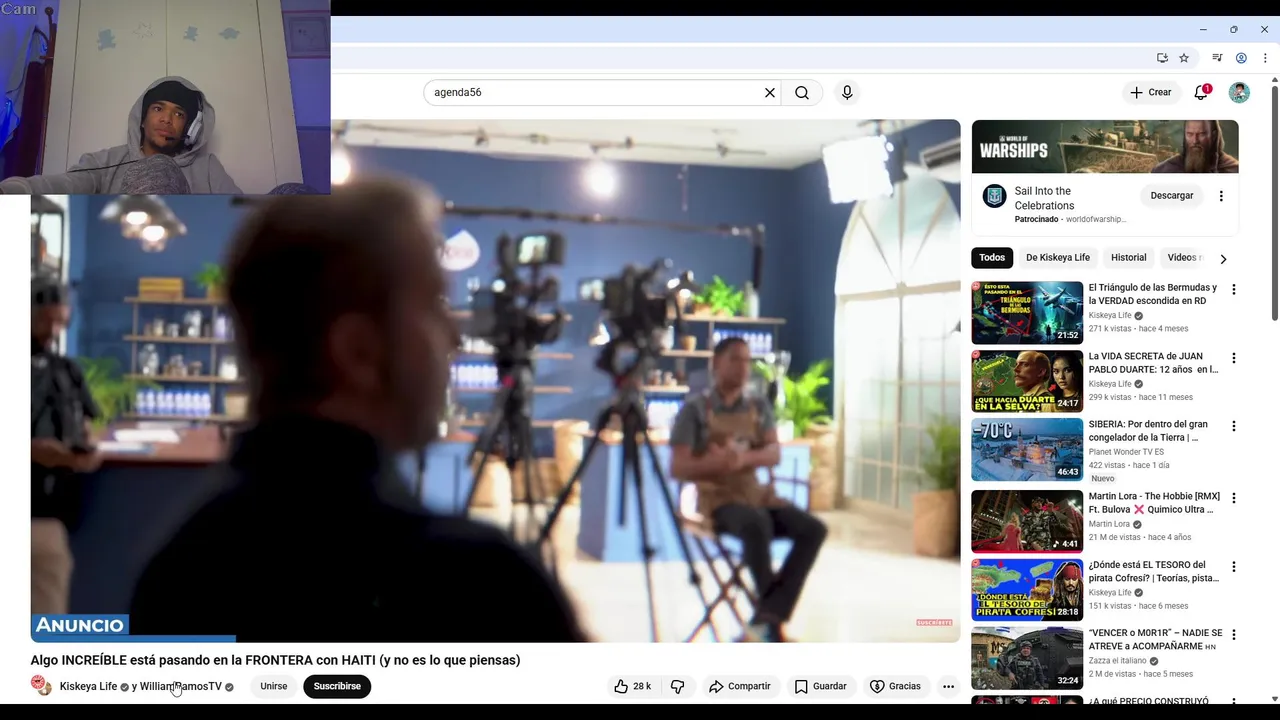Select the Todos filter chip
1280x720 pixels.
pyautogui.click(x=992, y=258)
